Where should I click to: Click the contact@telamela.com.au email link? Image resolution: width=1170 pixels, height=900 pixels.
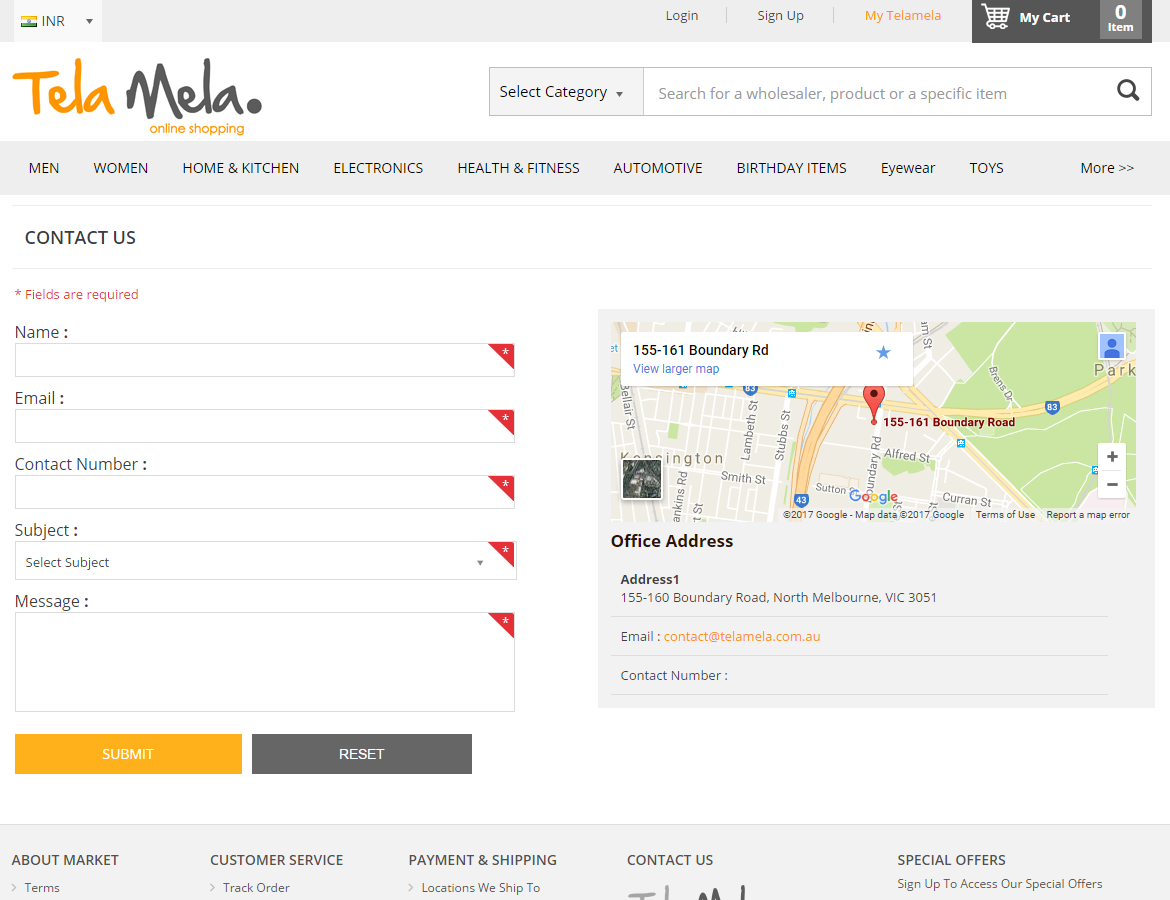(x=742, y=637)
